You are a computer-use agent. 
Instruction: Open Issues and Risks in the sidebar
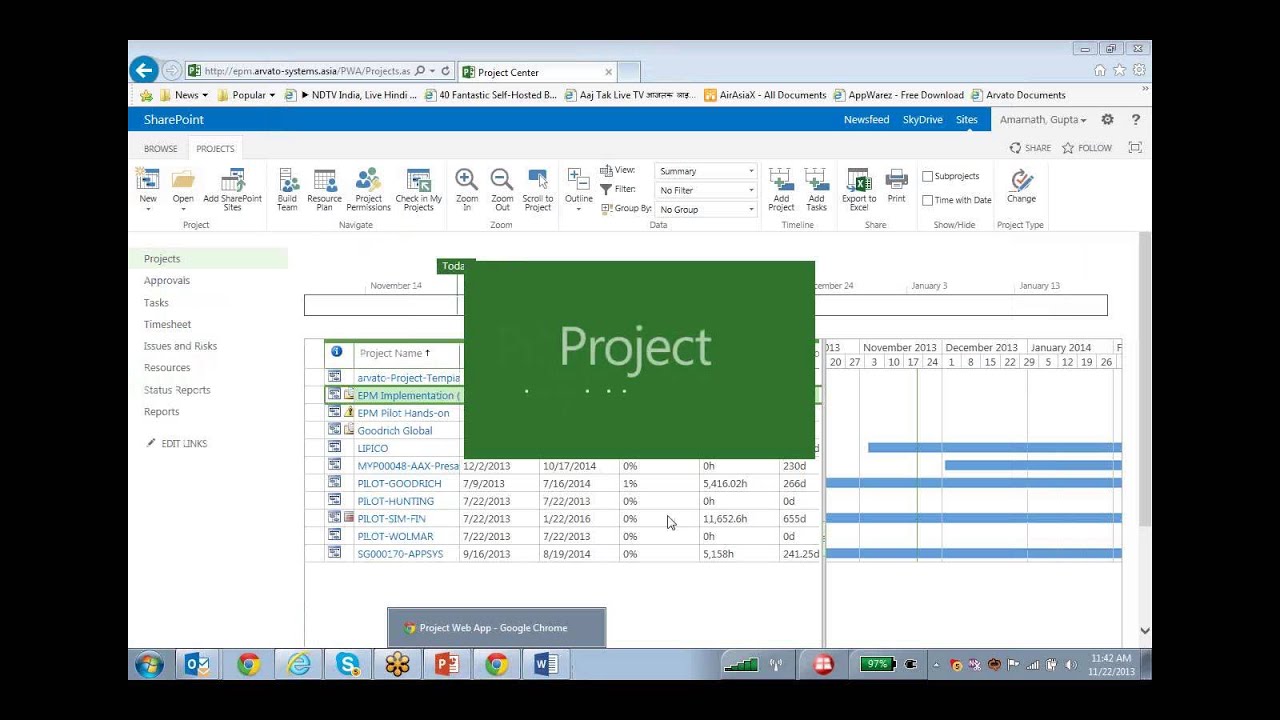(x=180, y=346)
